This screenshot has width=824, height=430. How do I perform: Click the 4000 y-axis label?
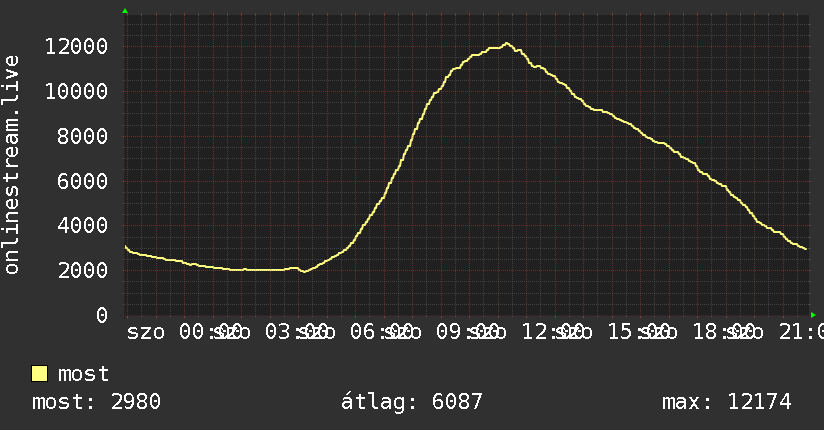[x=83, y=226]
